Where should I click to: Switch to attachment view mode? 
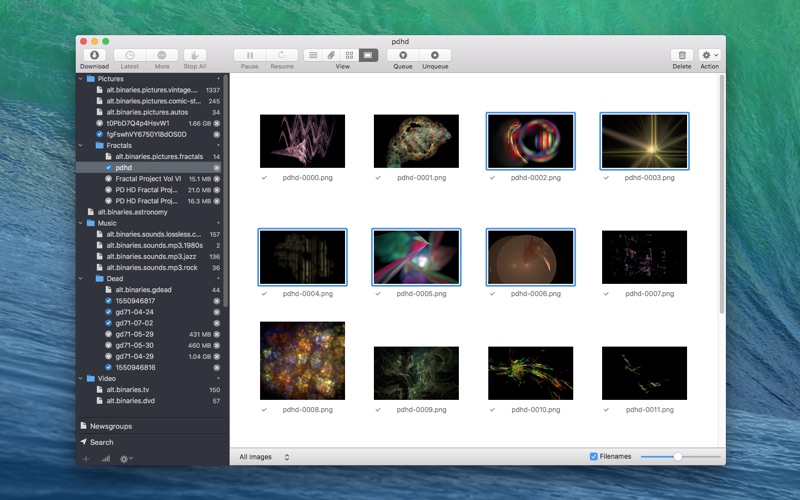click(x=331, y=56)
